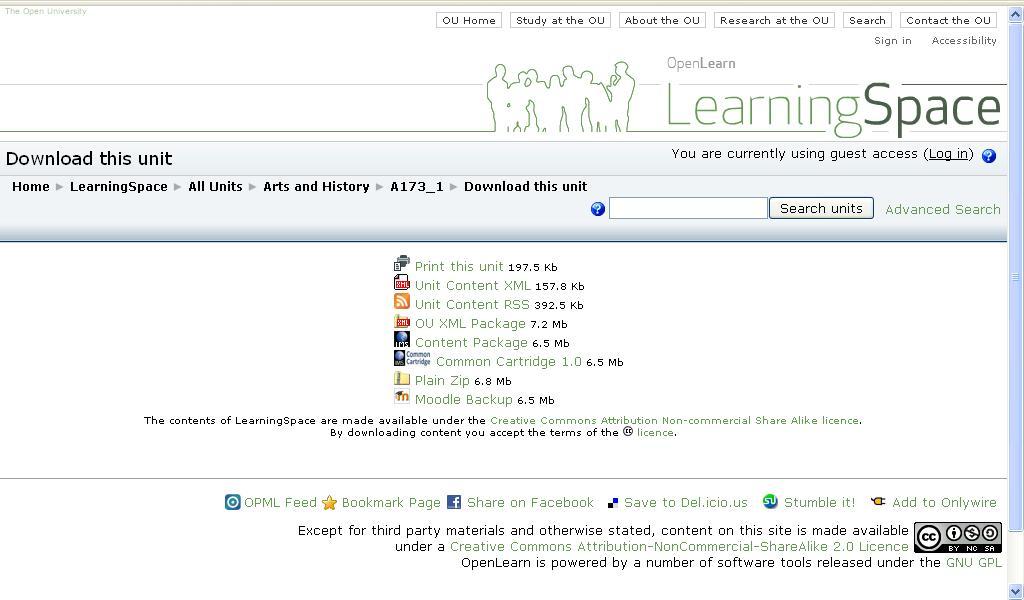Click the vertical scrollbar down arrow

[x=1016, y=592]
